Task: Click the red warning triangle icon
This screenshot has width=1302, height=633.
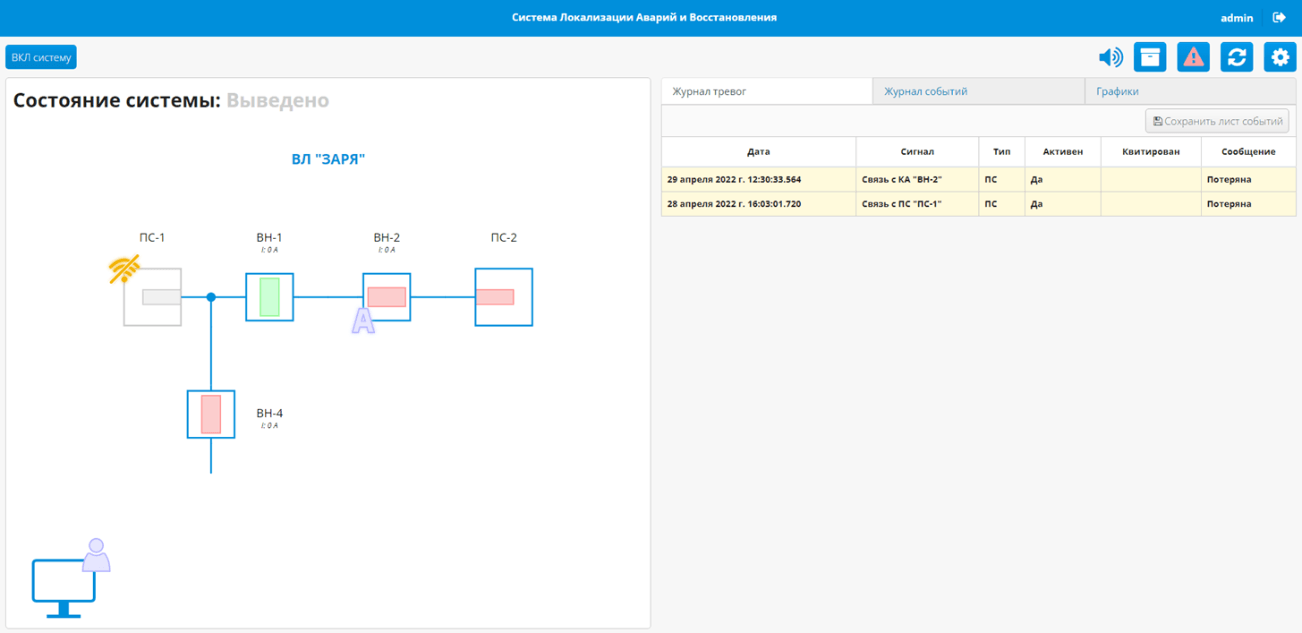Action: coord(1193,57)
